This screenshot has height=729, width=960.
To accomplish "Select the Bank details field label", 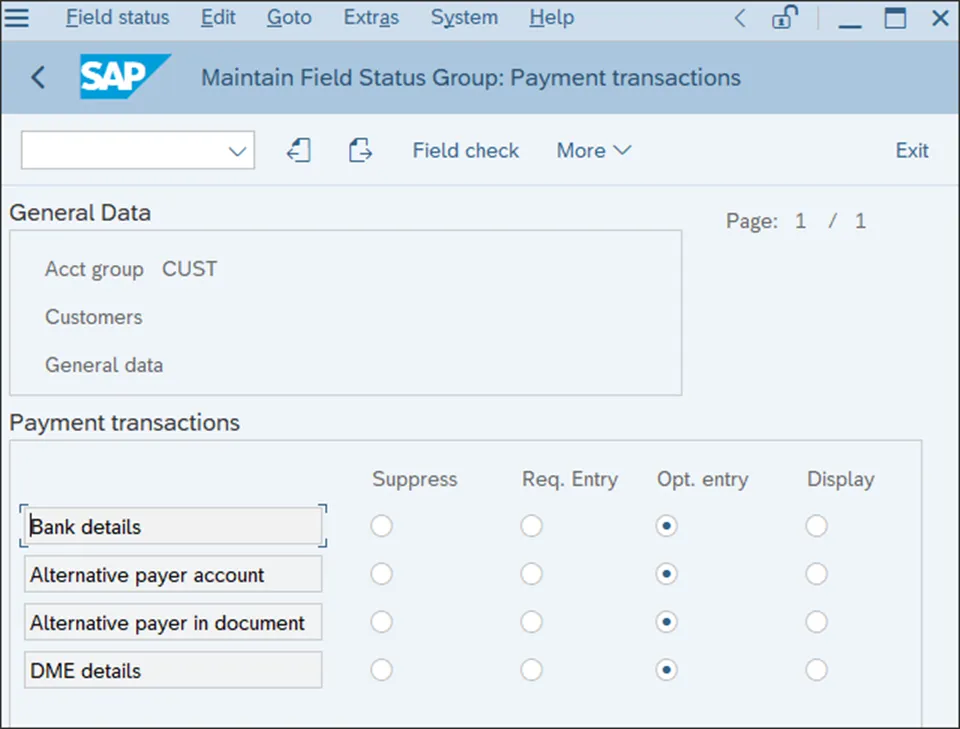I will coord(173,527).
